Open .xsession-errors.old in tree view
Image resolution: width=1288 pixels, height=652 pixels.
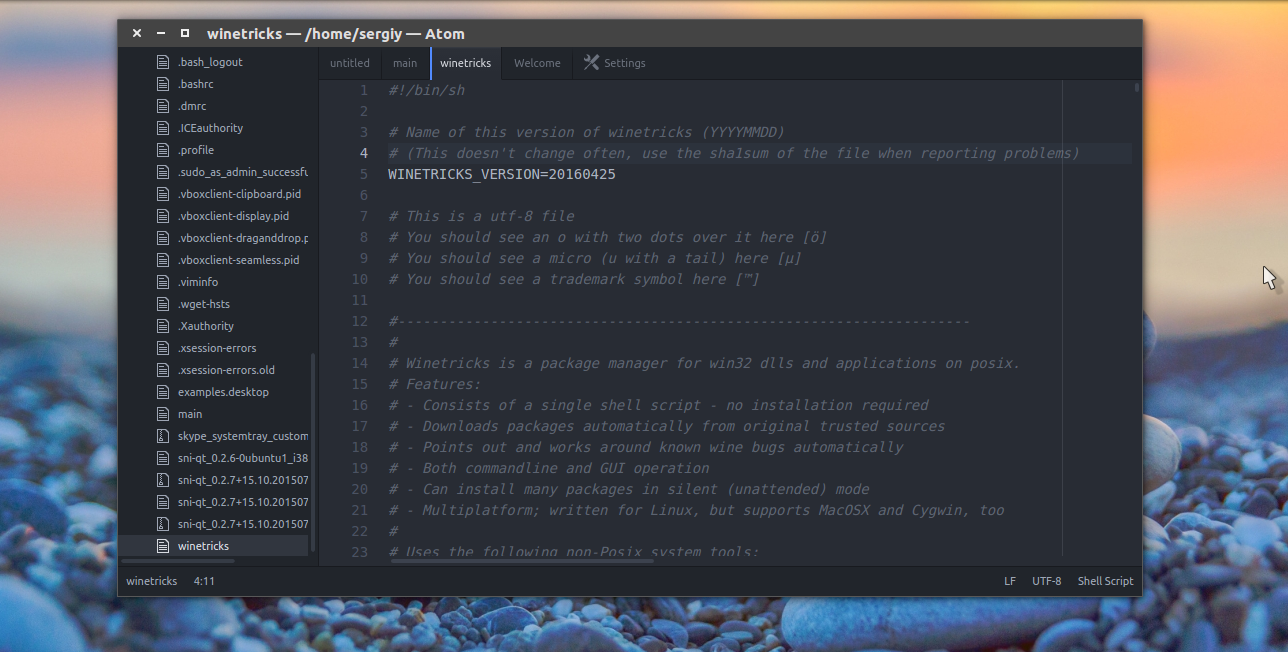[226, 370]
